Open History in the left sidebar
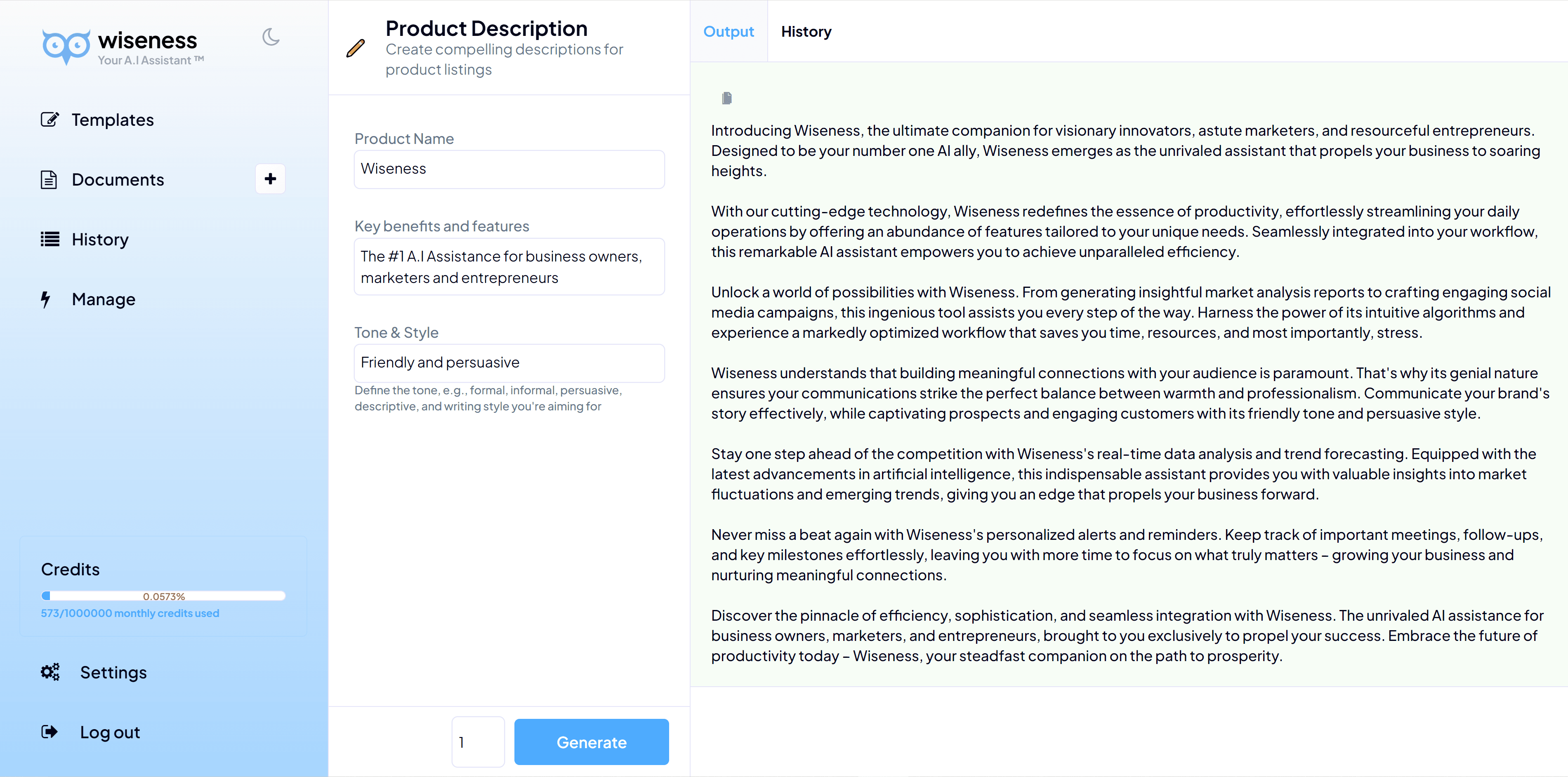Screen dimensions: 1568x777 tap(100, 239)
